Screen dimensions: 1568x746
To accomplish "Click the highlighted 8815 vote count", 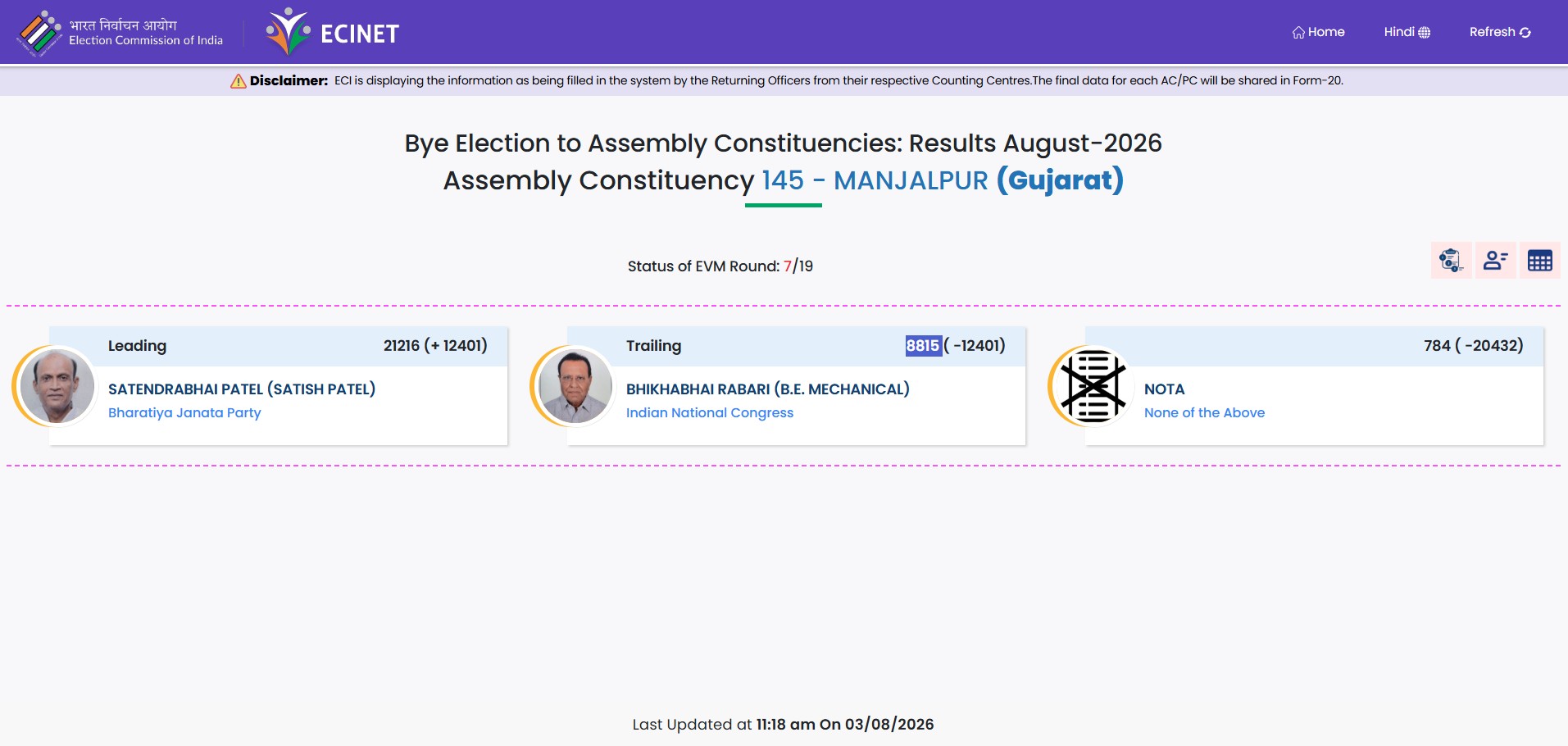I will (x=923, y=346).
